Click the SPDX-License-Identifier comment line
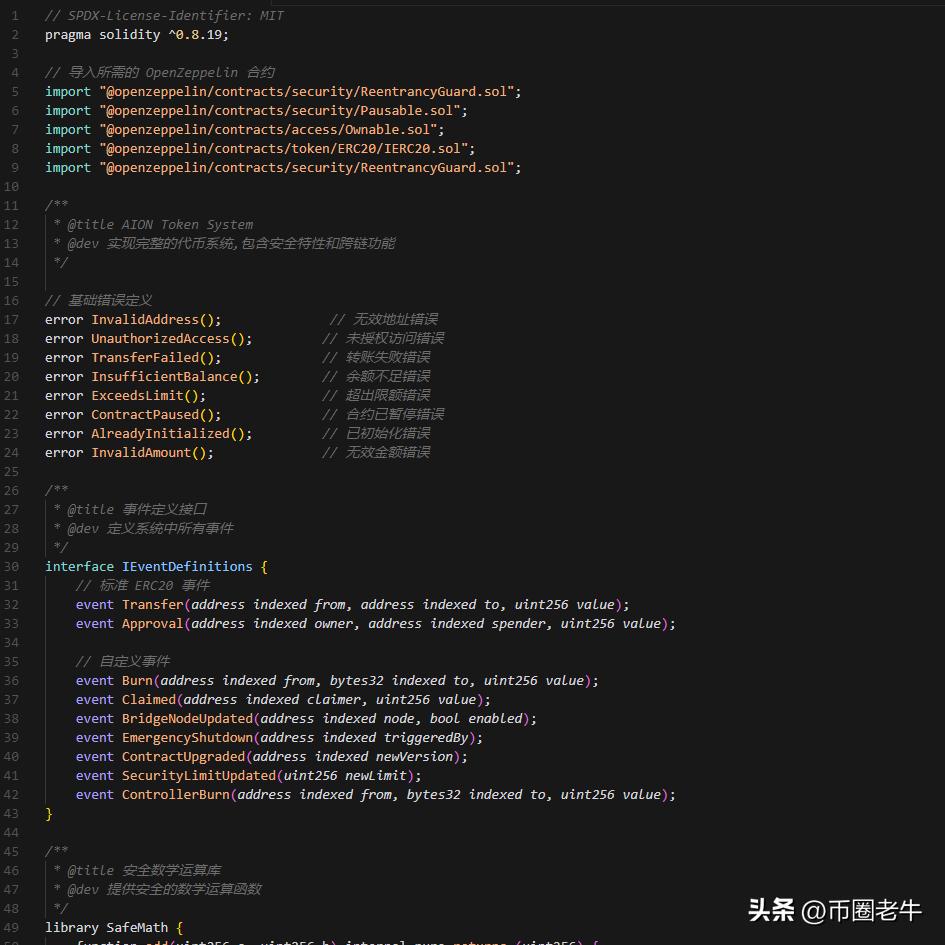The width and height of the screenshot is (945, 945). coord(164,16)
